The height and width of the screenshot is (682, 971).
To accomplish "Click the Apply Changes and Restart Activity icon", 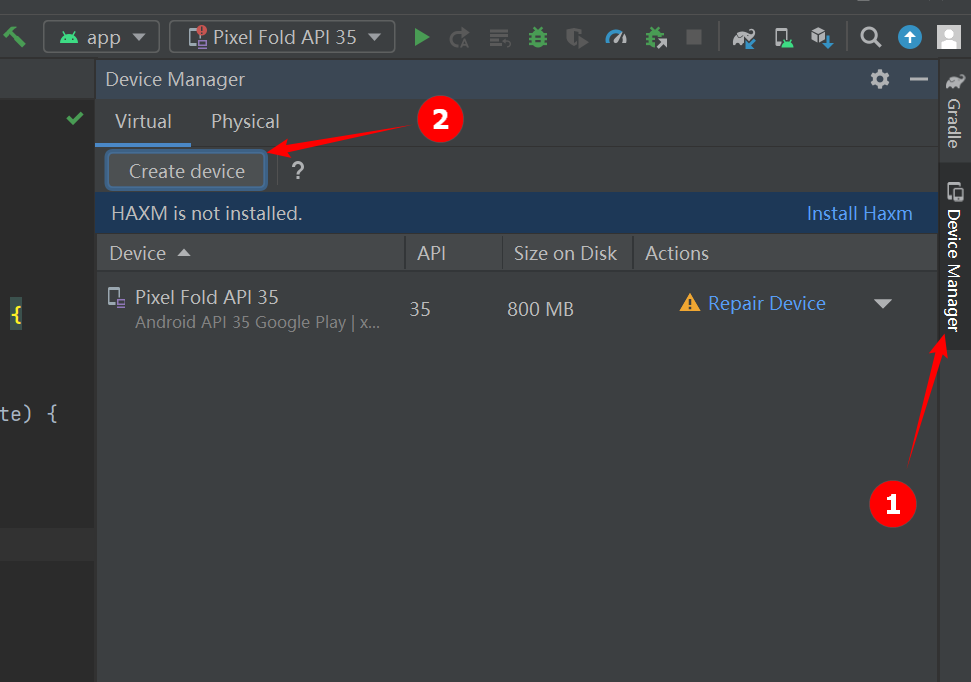I will [x=459, y=38].
